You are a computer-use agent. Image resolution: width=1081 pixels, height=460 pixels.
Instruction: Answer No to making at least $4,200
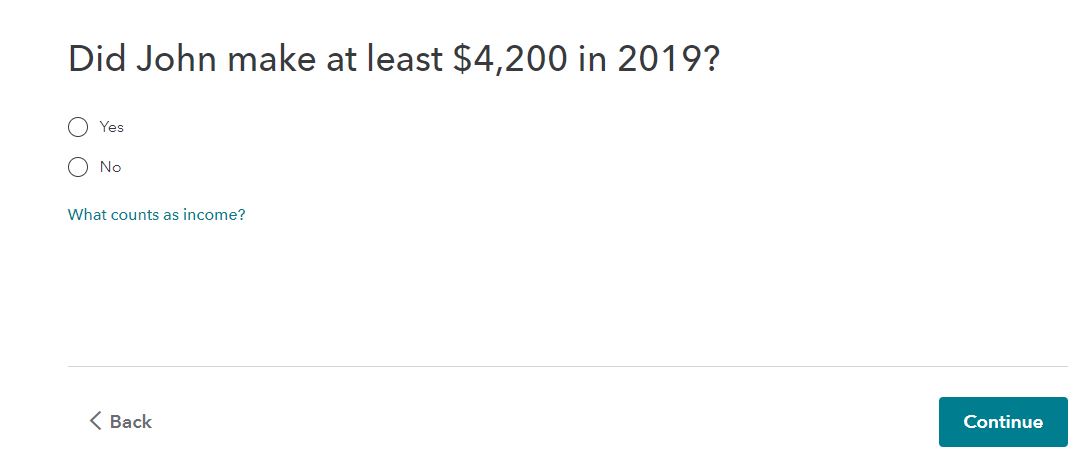[78, 167]
